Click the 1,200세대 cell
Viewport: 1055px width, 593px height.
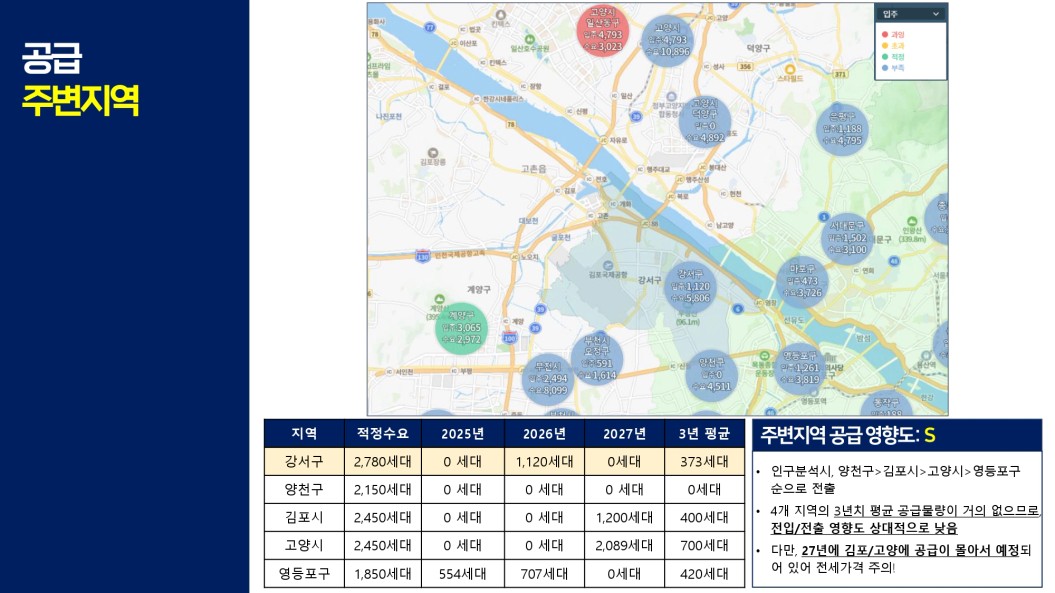tap(624, 518)
